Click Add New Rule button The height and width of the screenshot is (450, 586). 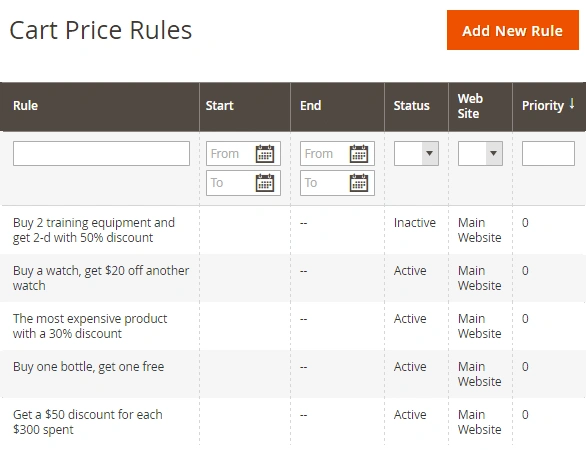513,30
